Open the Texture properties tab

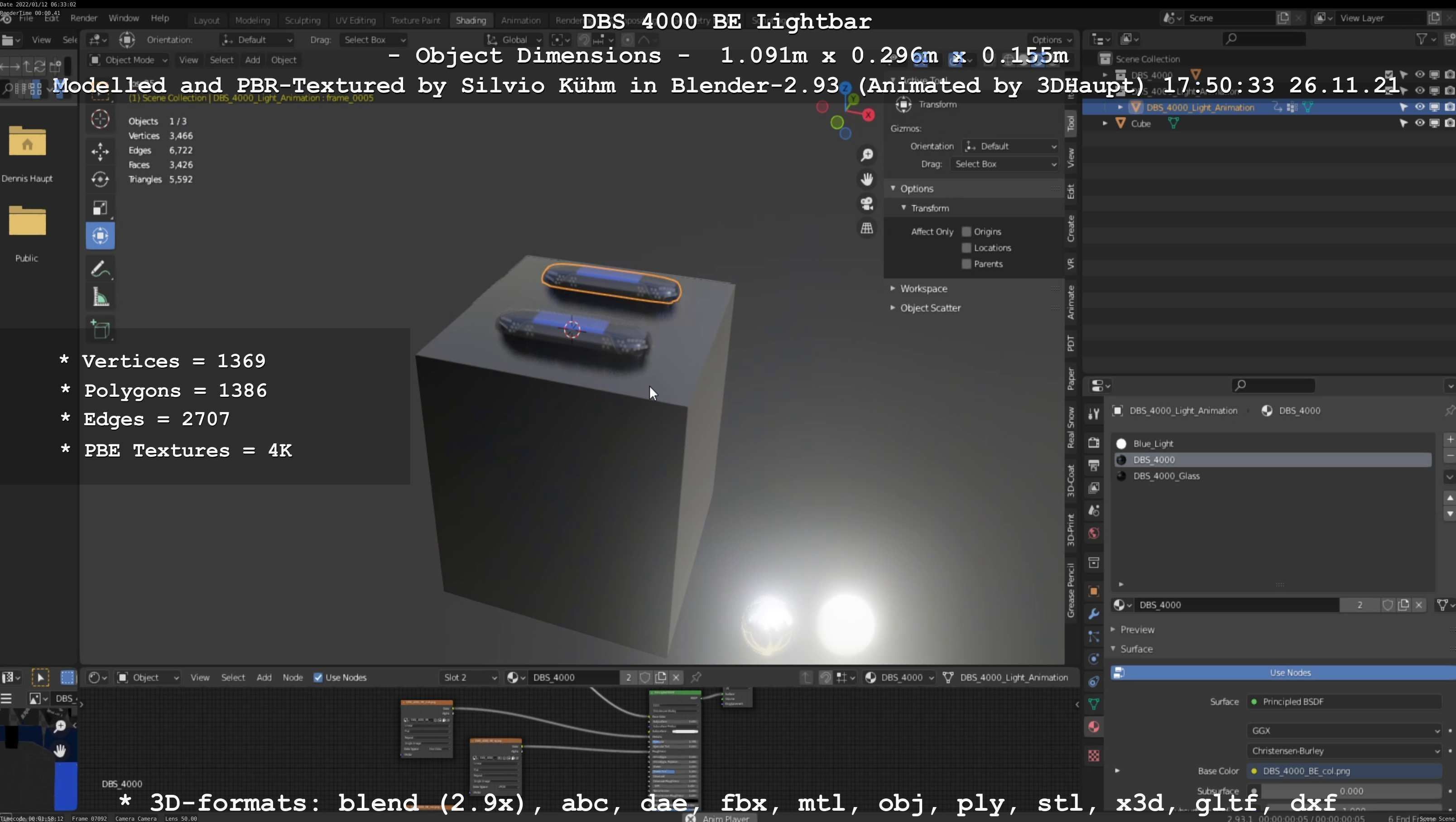(1094, 755)
